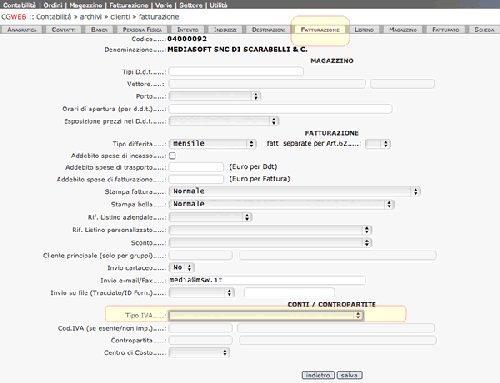Click the Cod.IVA description field

coord(336,328)
